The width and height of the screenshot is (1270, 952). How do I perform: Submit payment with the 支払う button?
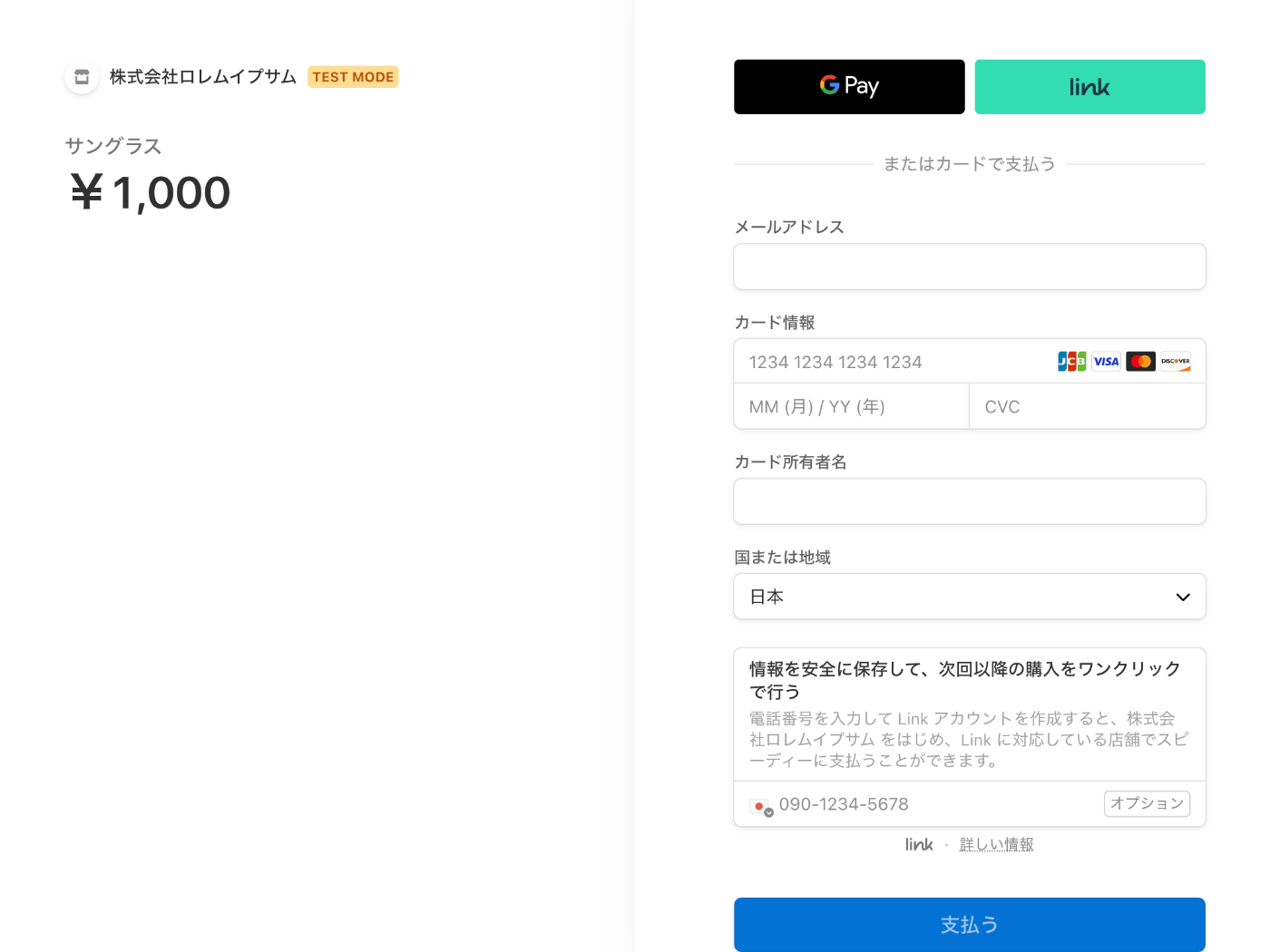[x=970, y=925]
